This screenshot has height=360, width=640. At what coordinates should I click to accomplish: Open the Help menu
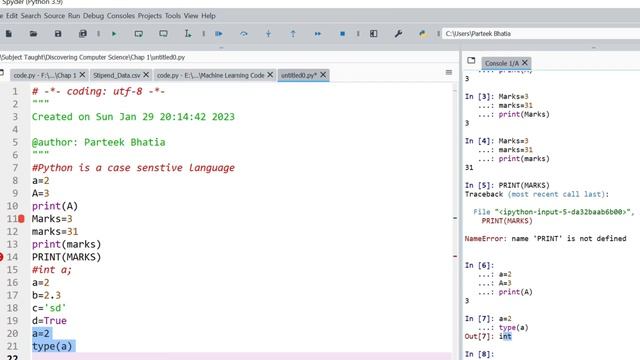208,16
